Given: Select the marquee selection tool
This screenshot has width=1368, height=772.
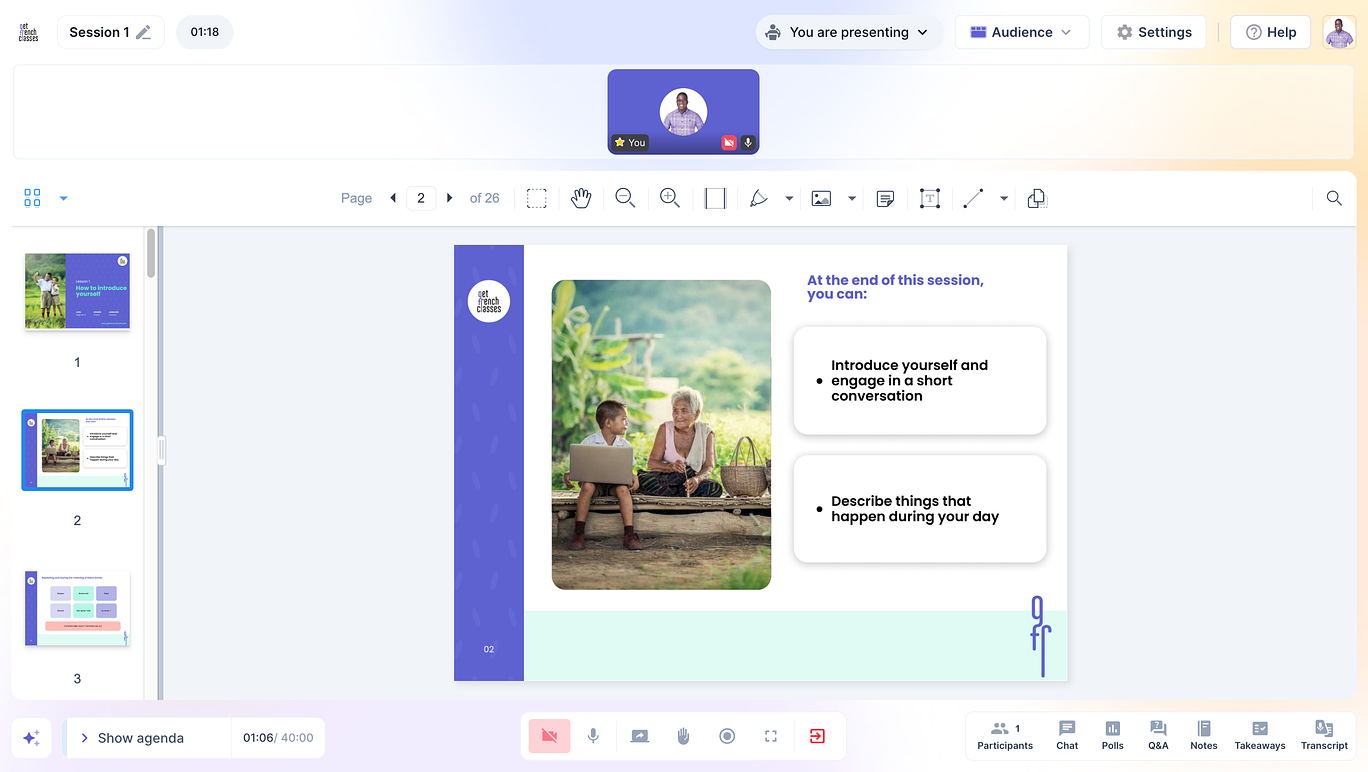Looking at the screenshot, I should 537,198.
